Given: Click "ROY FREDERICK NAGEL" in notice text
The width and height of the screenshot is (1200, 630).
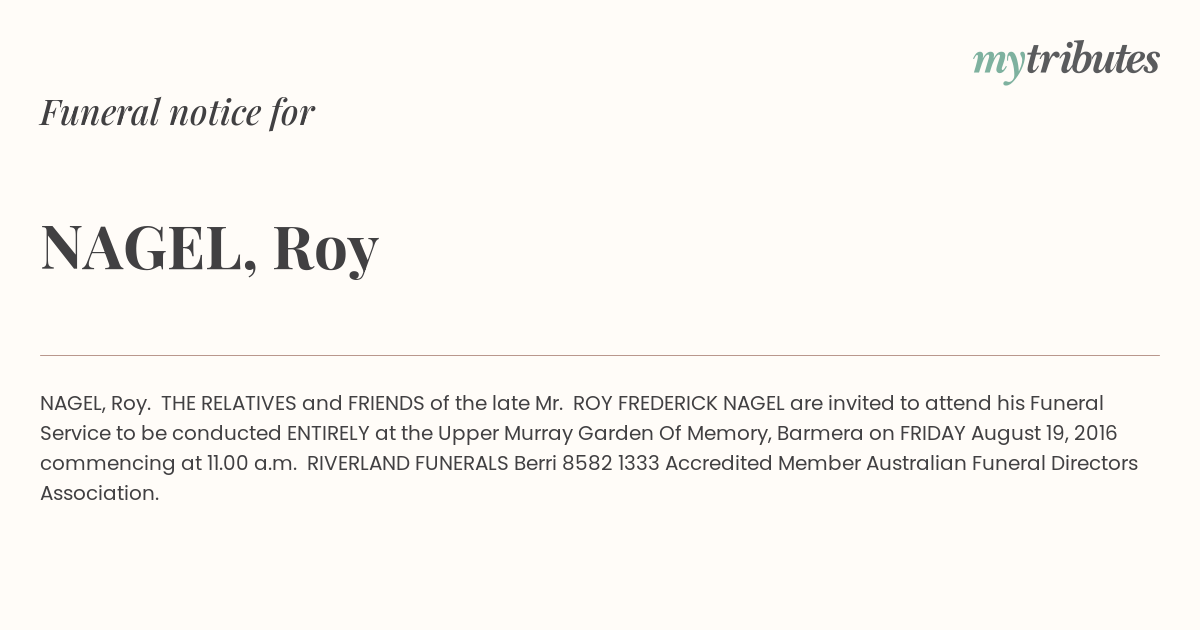Looking at the screenshot, I should click(678, 403).
